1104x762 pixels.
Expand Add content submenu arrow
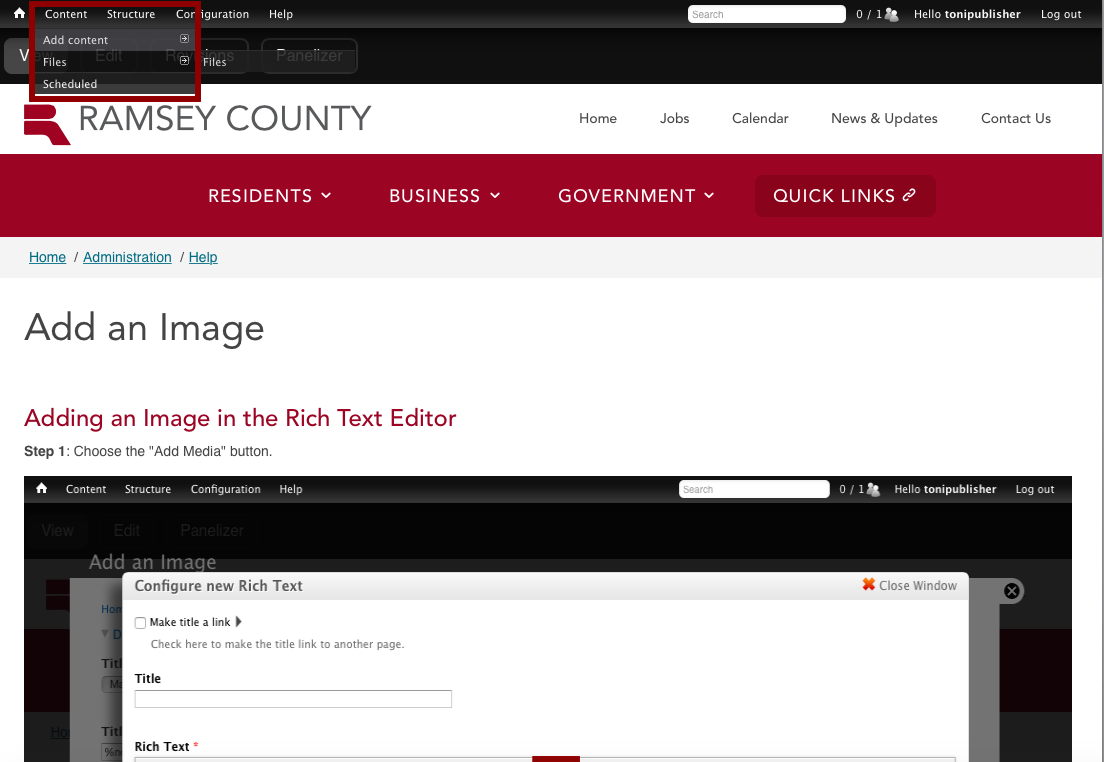tap(184, 39)
